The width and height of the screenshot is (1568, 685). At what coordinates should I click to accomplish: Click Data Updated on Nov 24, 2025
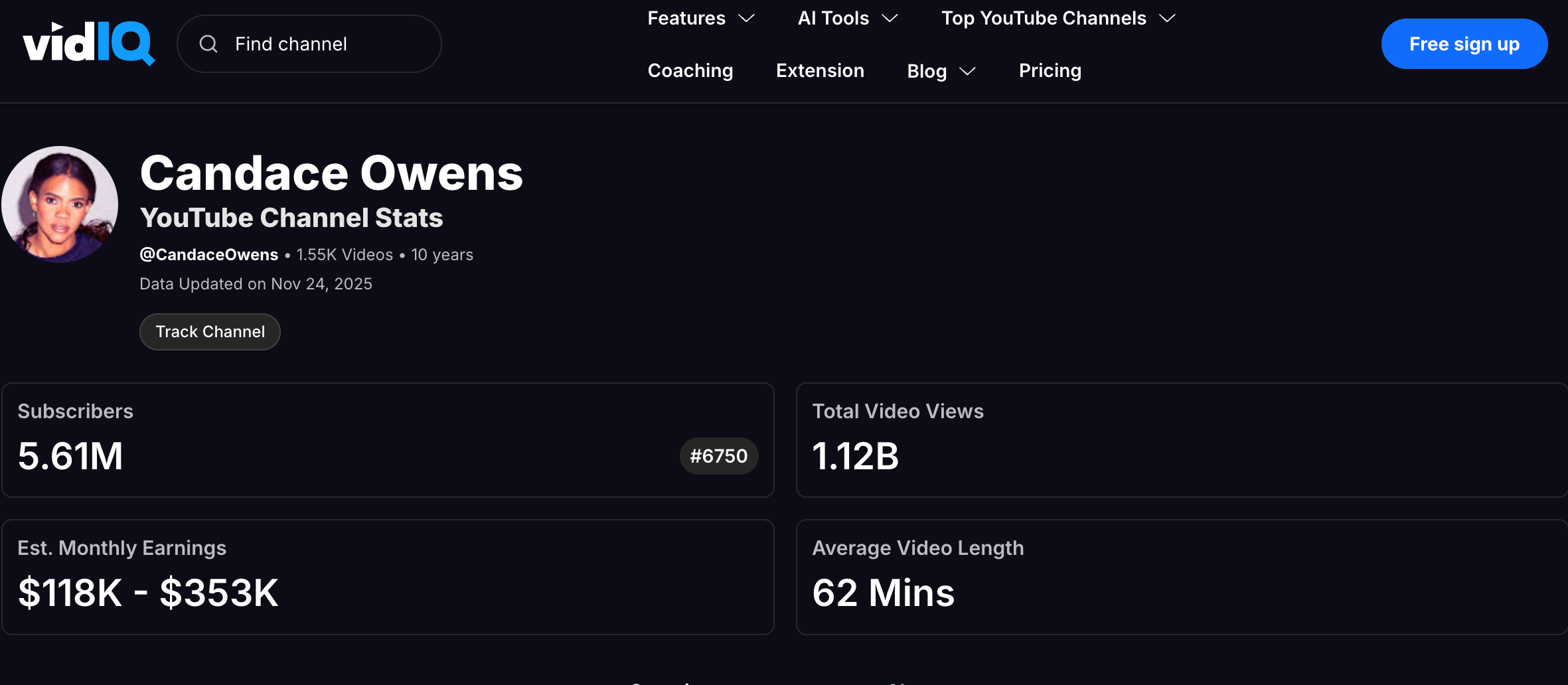coord(256,284)
